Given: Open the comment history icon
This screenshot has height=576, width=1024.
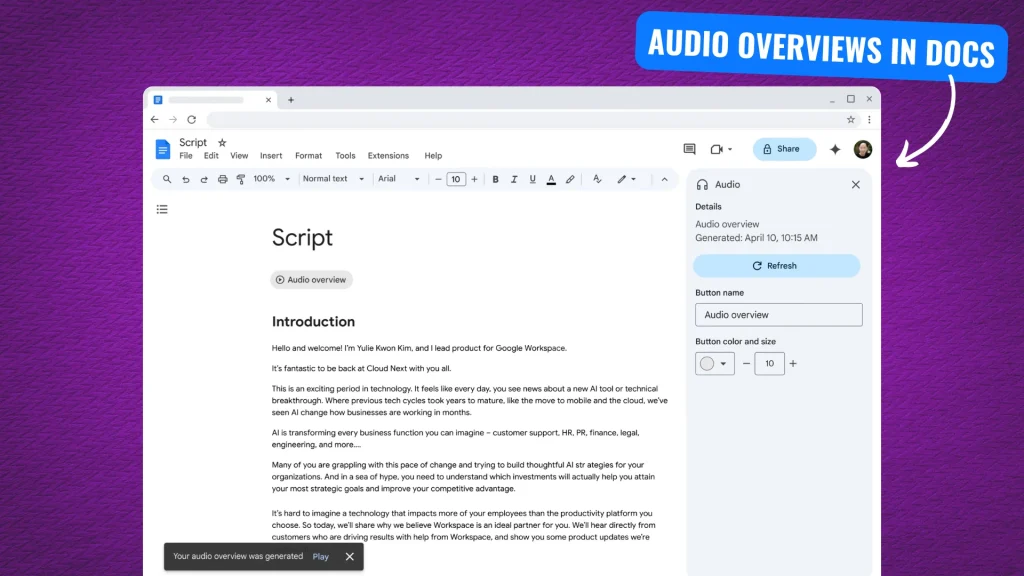Looking at the screenshot, I should 689,149.
